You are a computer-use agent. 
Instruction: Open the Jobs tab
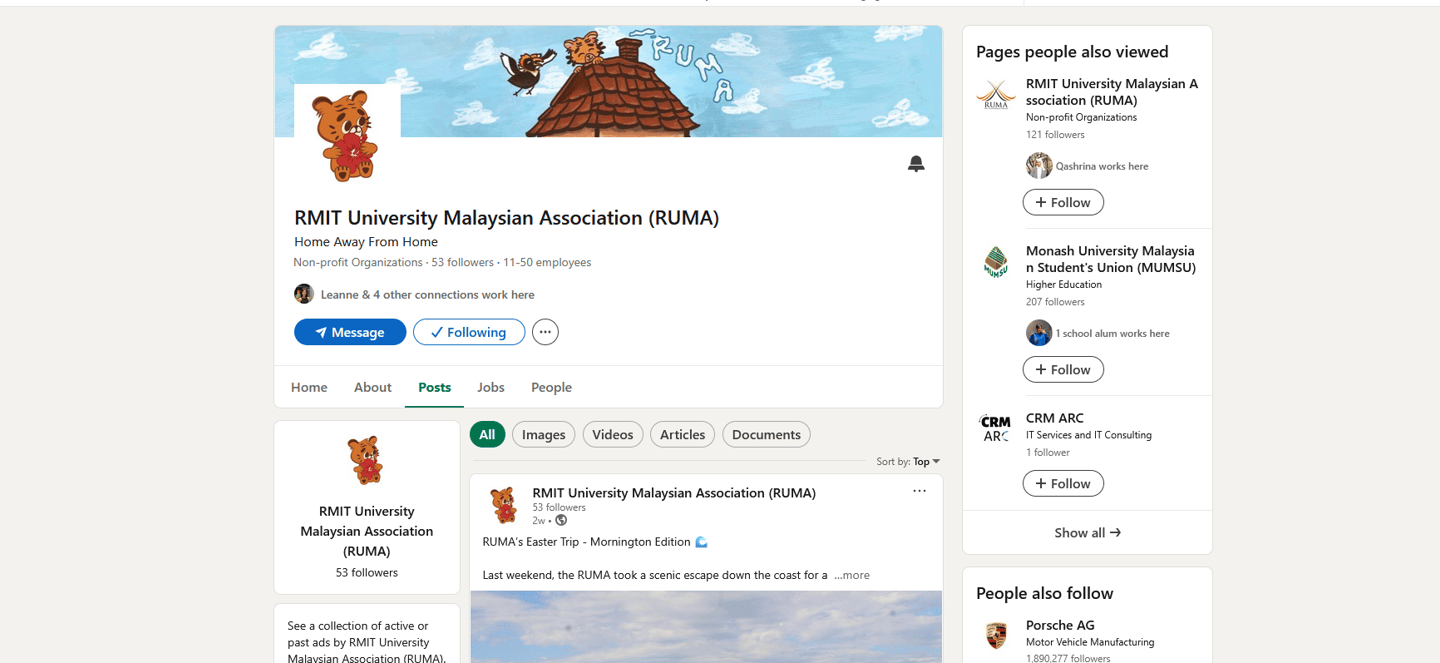pyautogui.click(x=491, y=387)
